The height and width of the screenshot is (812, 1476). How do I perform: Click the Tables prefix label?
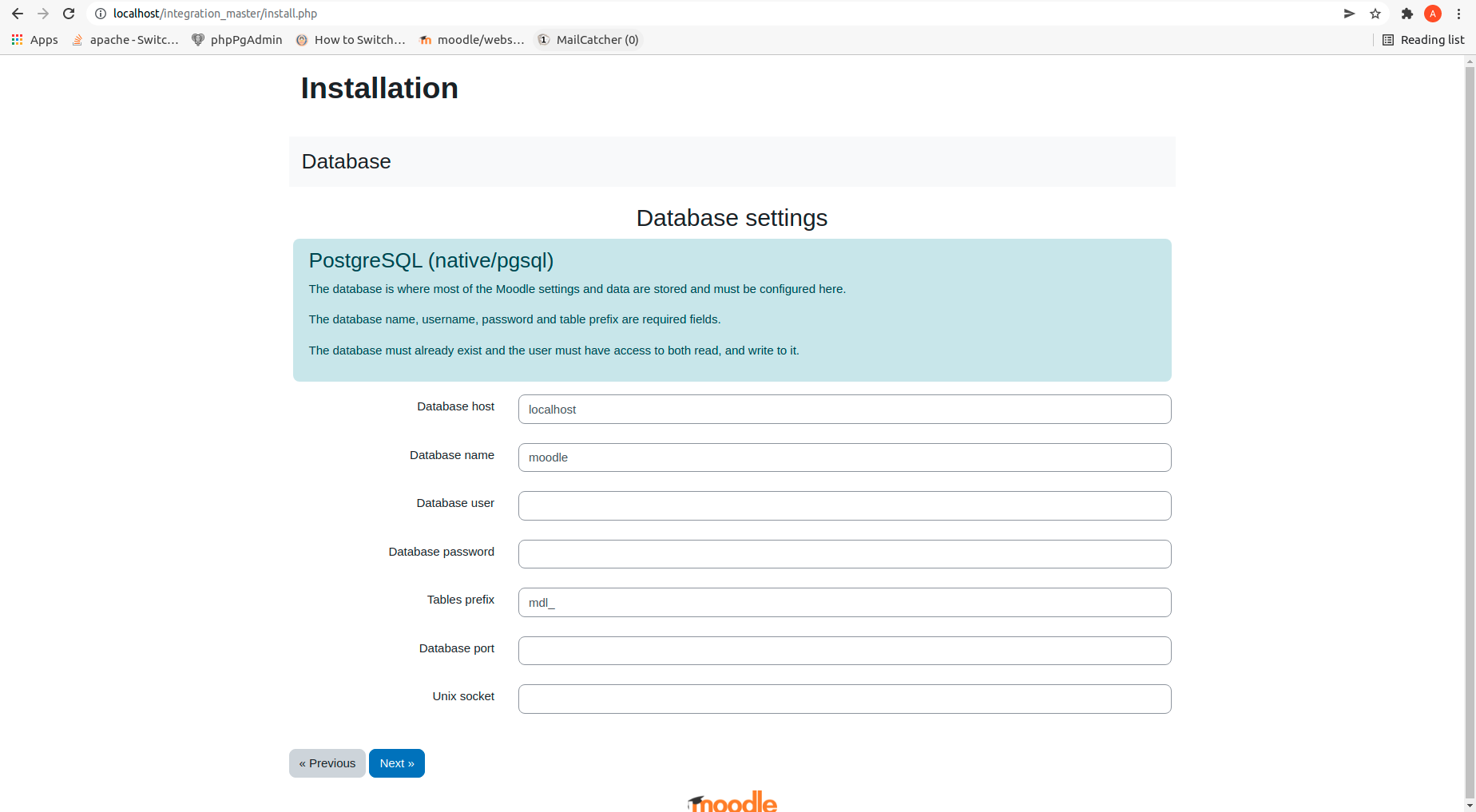461,600
